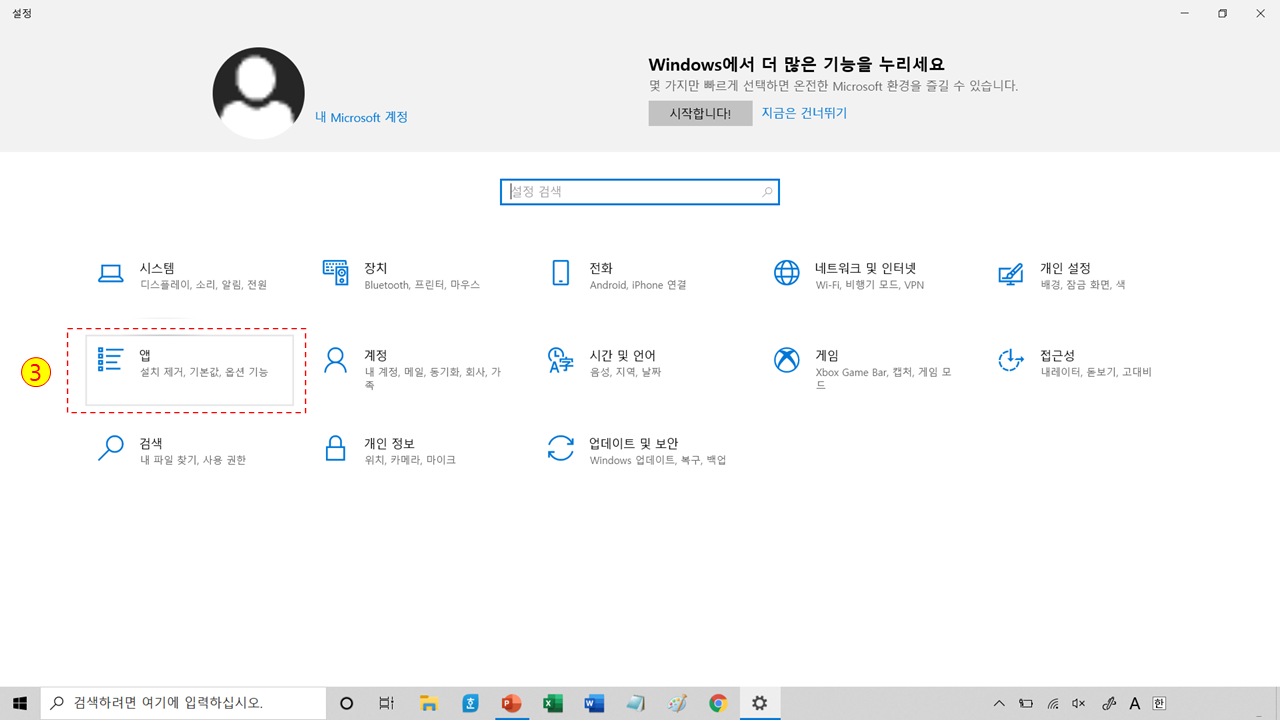
Task: Click the 시작합니다! button
Action: coord(700,113)
